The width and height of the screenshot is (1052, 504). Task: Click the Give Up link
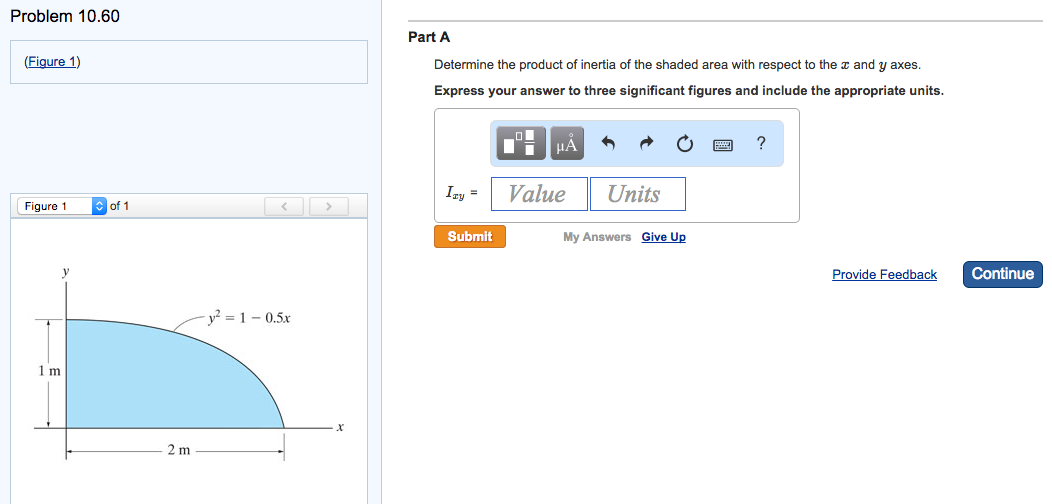click(663, 237)
